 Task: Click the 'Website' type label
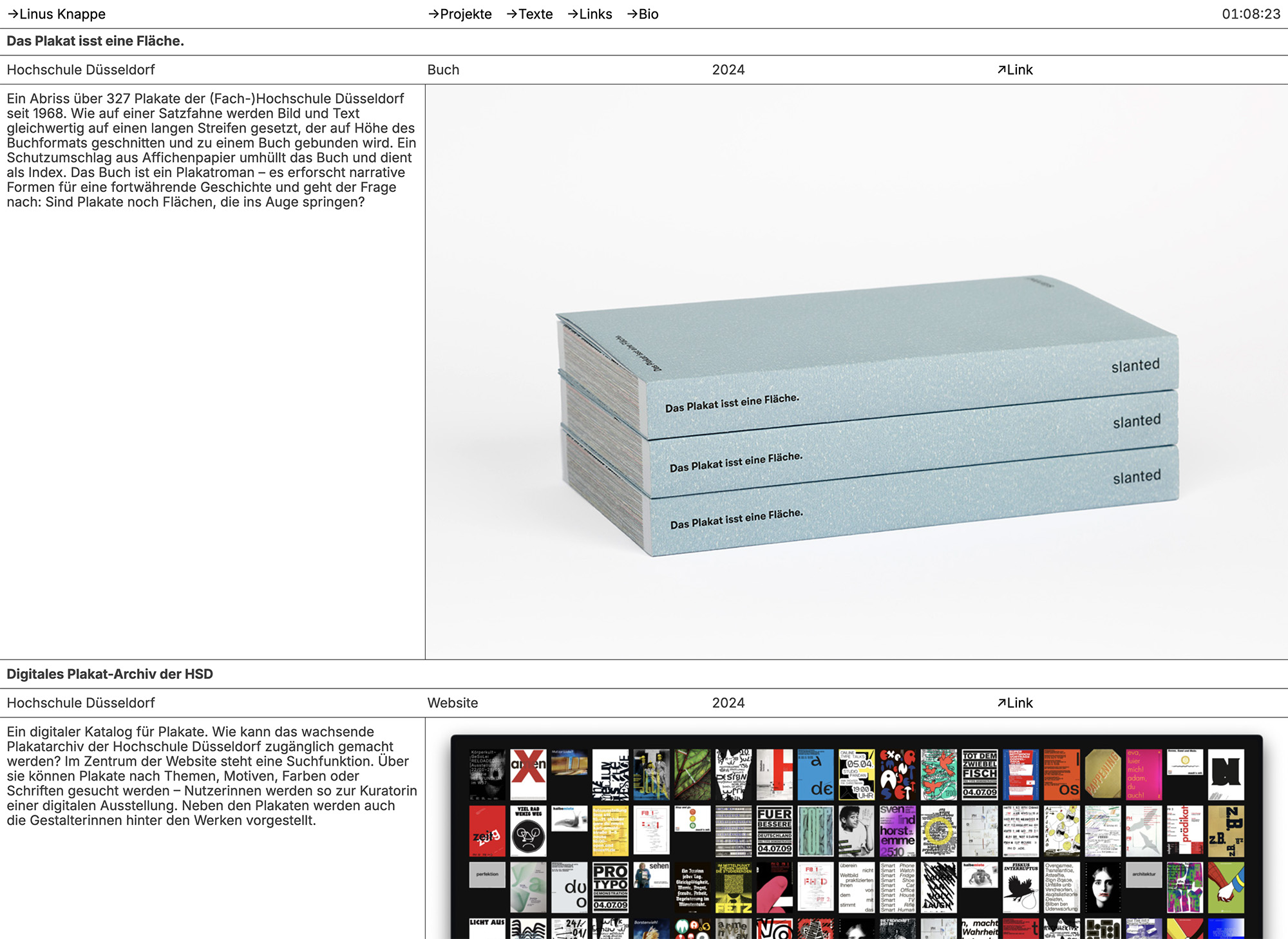[x=453, y=703]
